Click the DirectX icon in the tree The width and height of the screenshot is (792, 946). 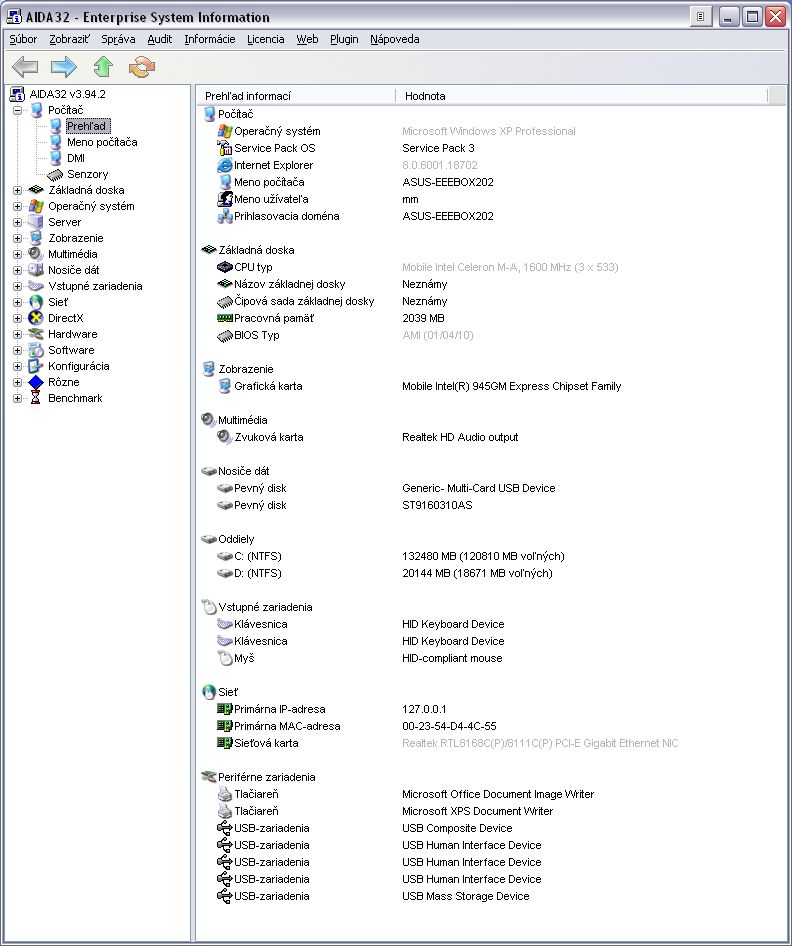coord(36,318)
